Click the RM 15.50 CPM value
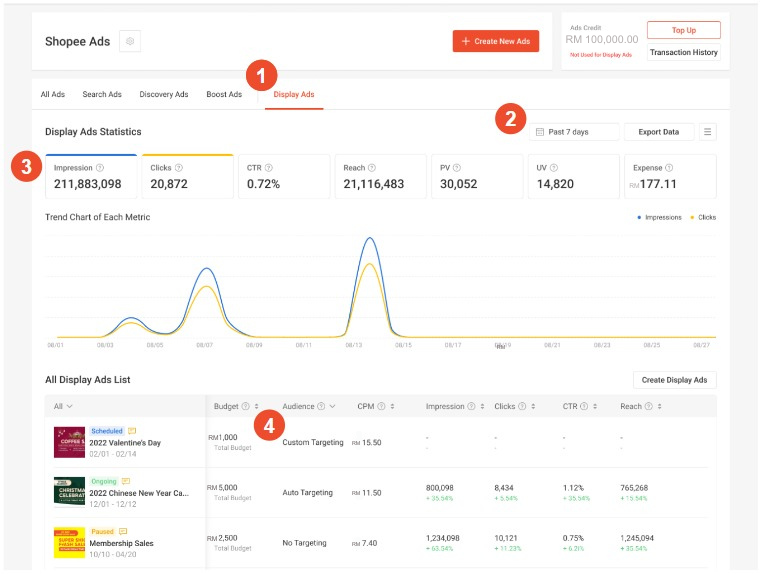The width and height of the screenshot is (760, 574). pos(366,443)
